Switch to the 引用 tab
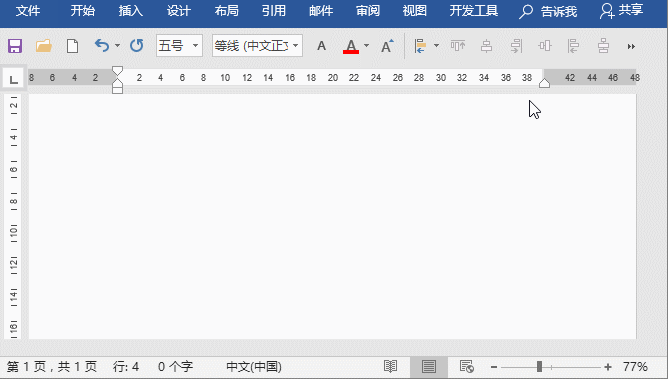This screenshot has height=379, width=668. click(x=274, y=11)
